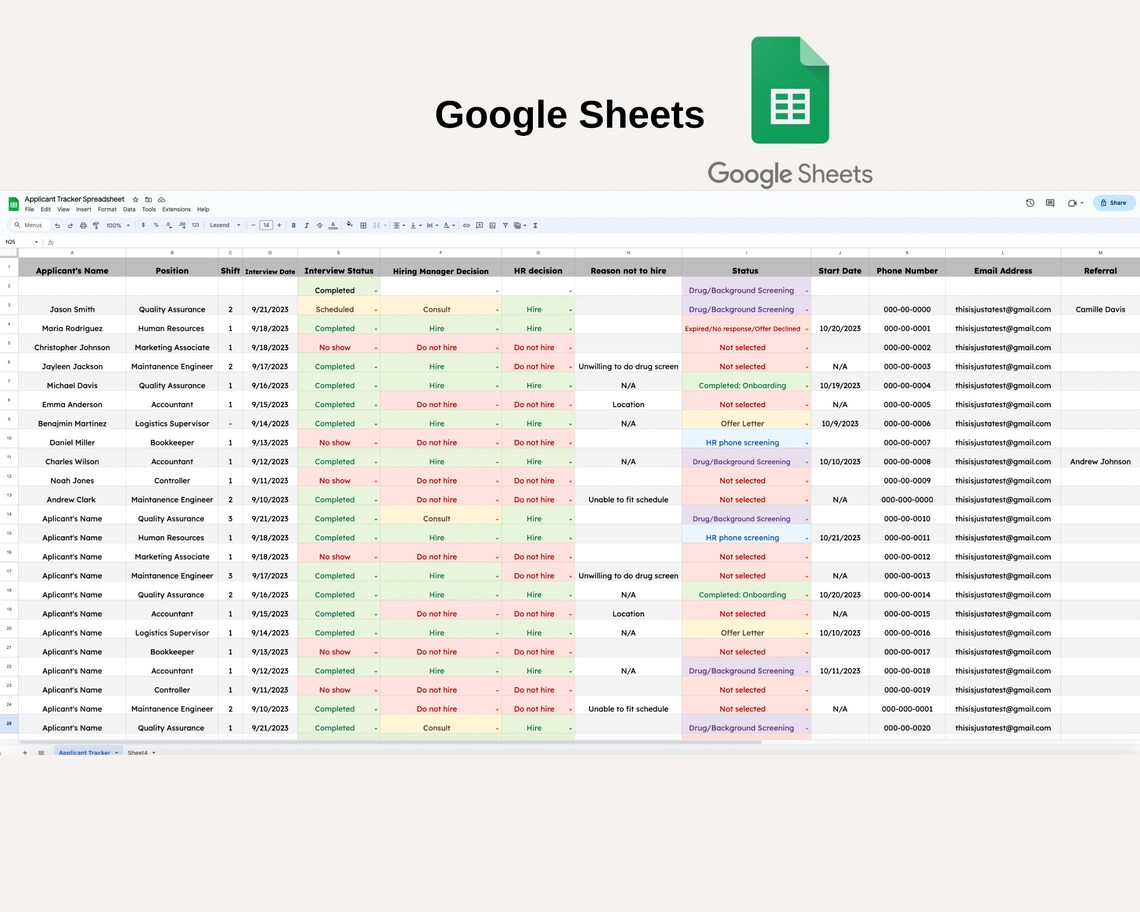Open the font family selector showing Lexend
This screenshot has height=912, width=1140.
(x=222, y=225)
